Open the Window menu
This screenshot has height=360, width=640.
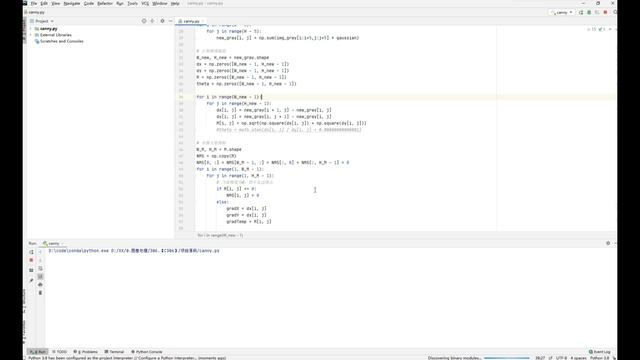[x=160, y=3]
